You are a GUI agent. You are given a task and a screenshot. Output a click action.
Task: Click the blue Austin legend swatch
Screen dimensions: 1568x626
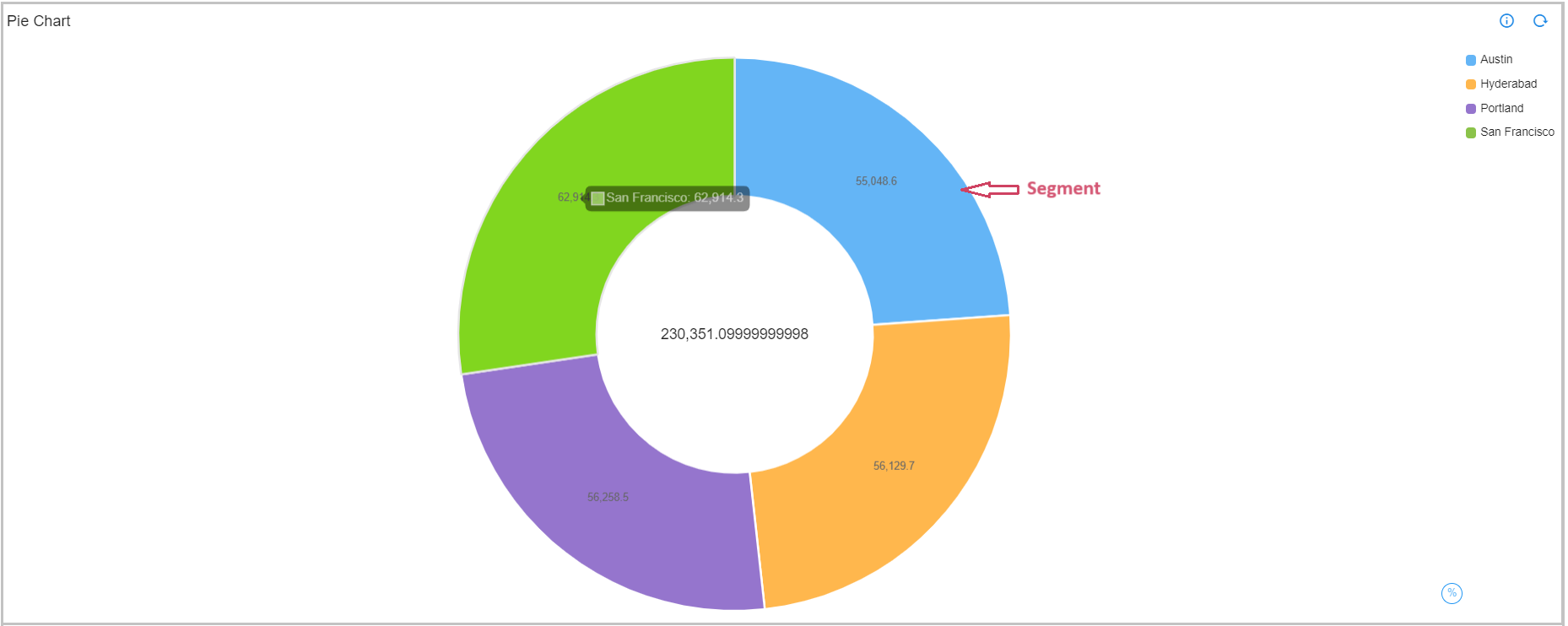(1471, 60)
